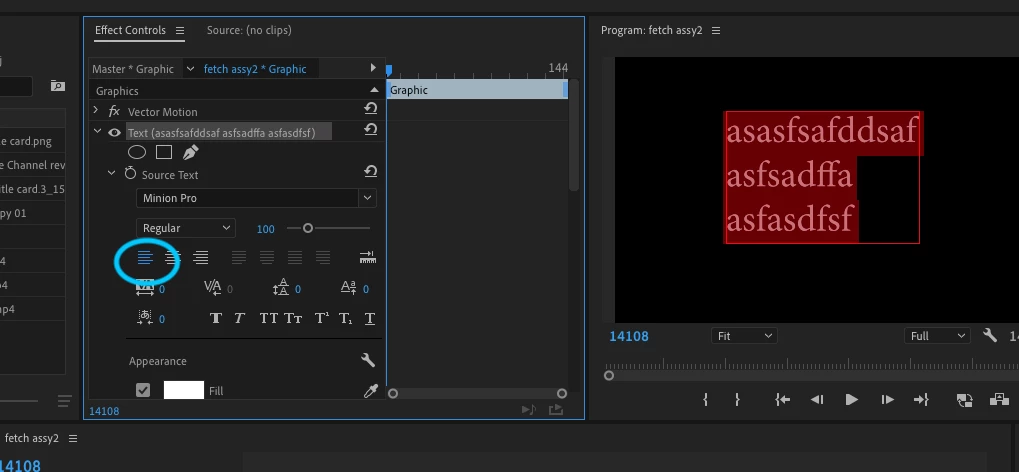Open dropdown next to Master * Graphic
Screen dimensions: 1019x472
[x=190, y=68]
